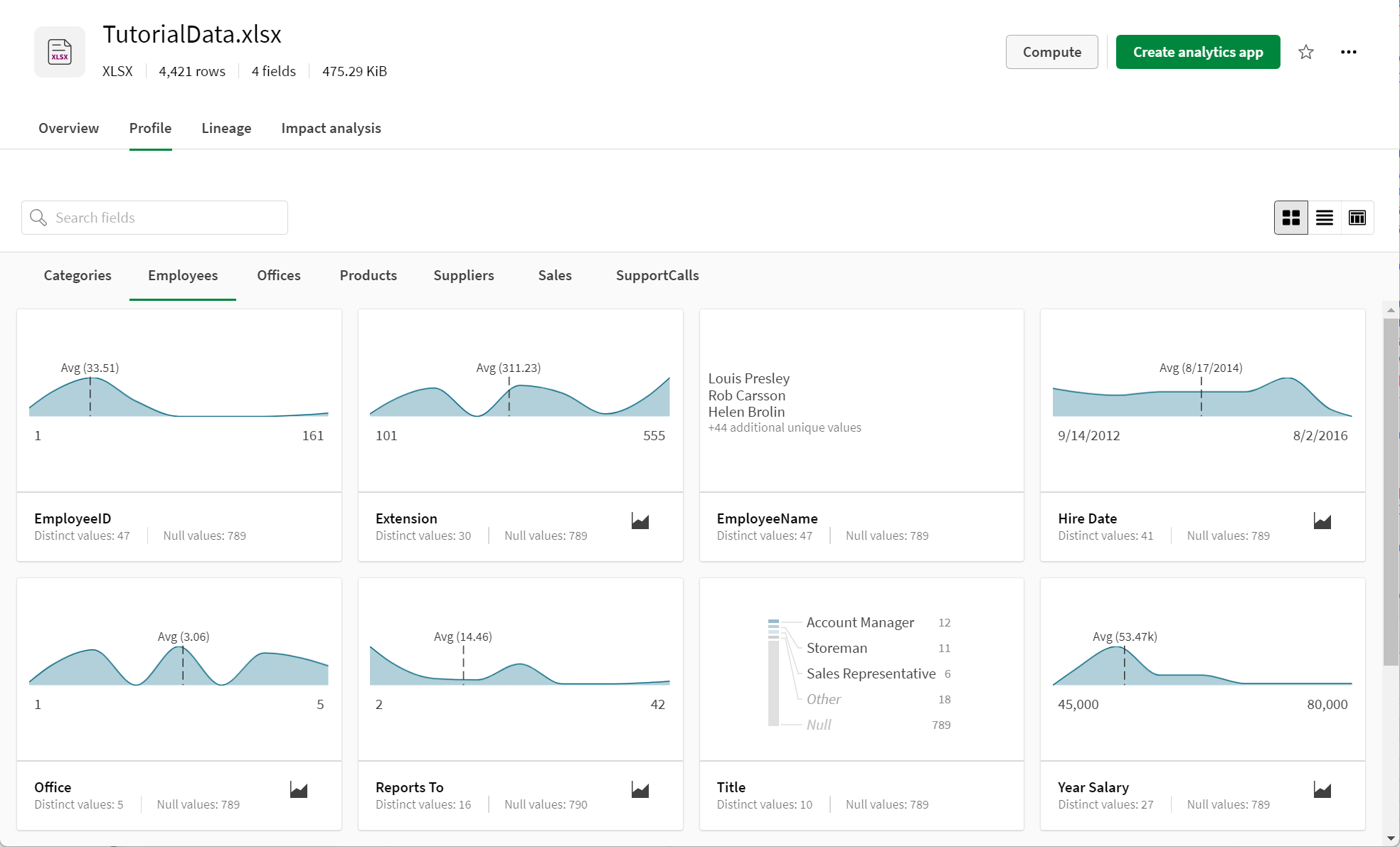Click the bar chart icon on Extension field
Image resolution: width=1400 pixels, height=847 pixels.
pyautogui.click(x=641, y=518)
